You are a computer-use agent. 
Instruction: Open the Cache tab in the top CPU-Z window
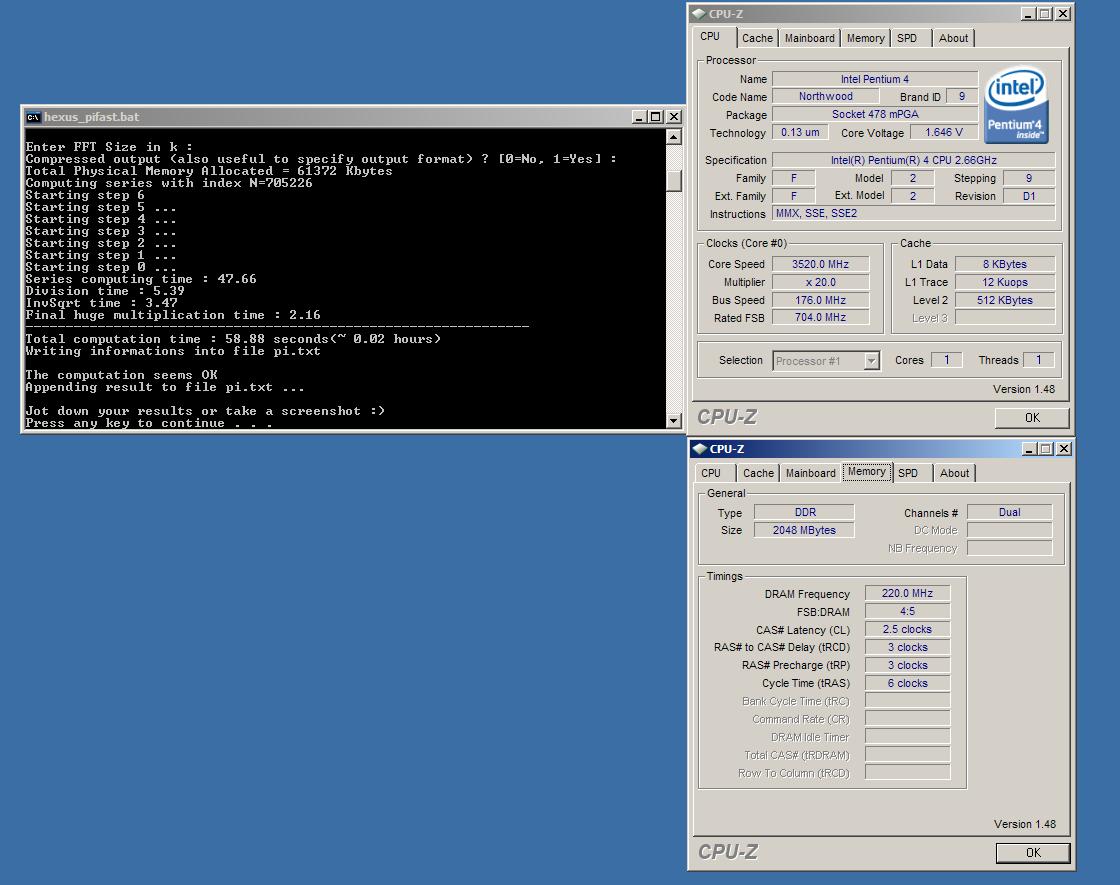point(757,39)
